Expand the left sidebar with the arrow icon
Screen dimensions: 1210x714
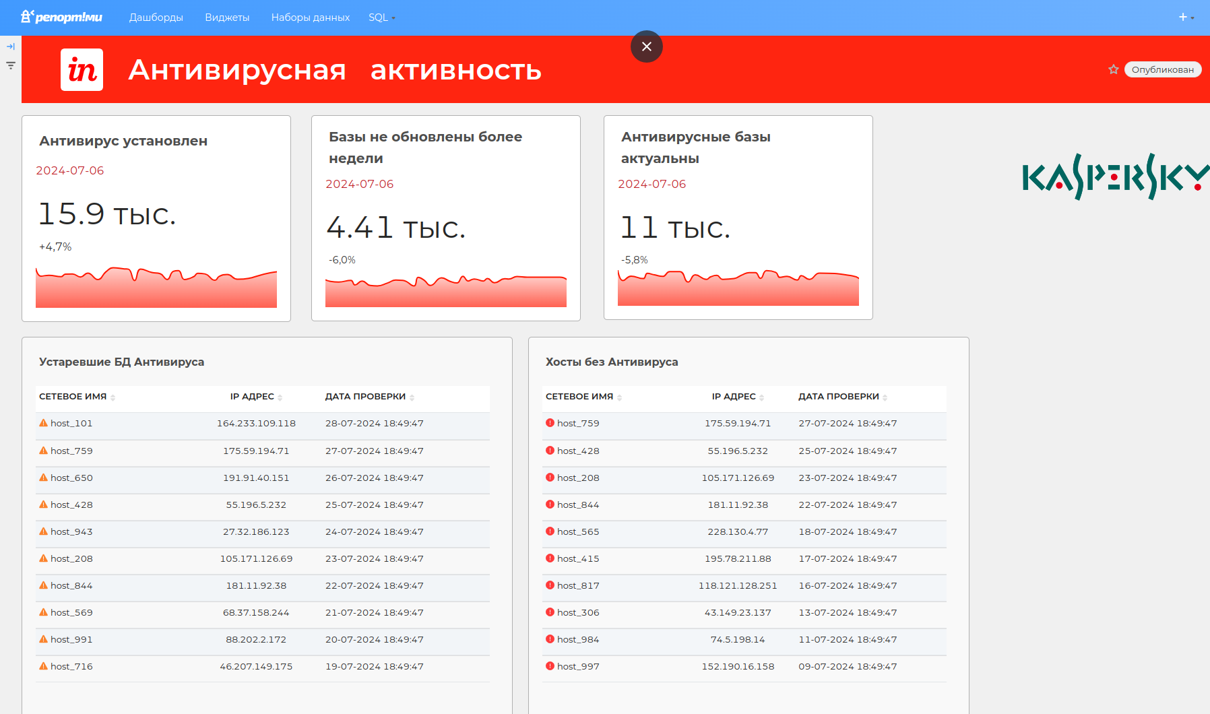(11, 46)
